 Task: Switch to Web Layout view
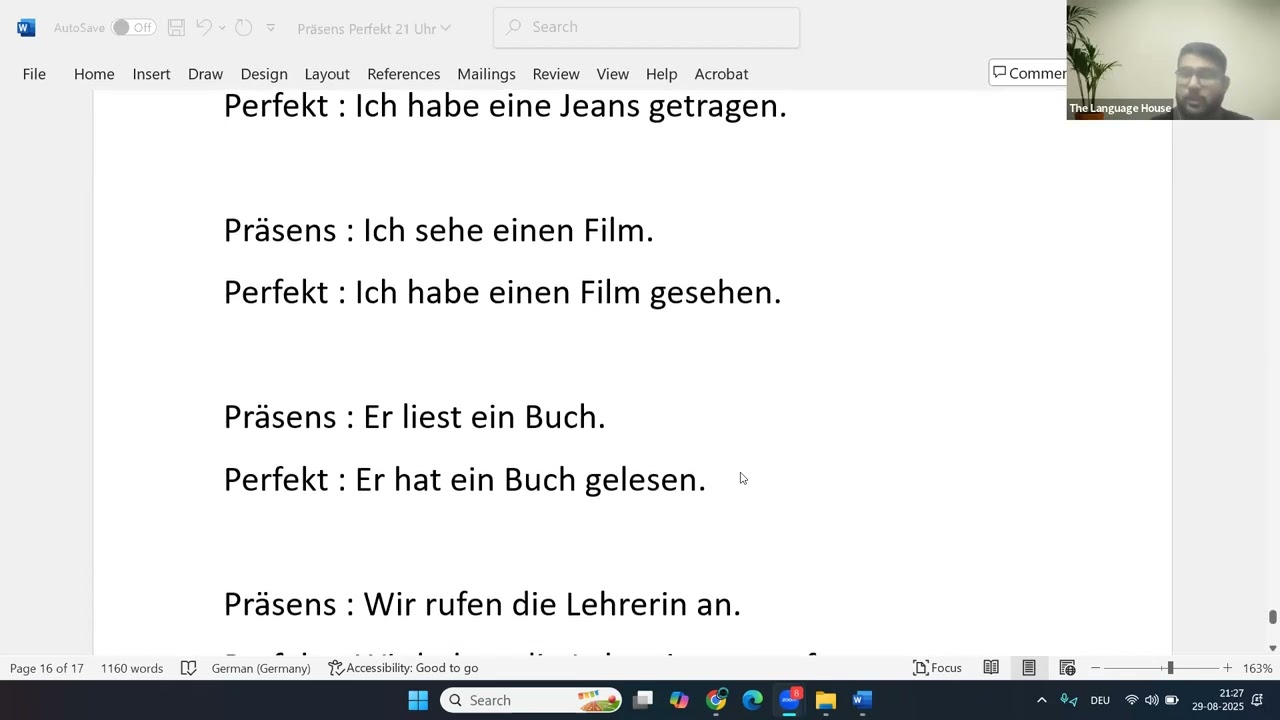(x=1067, y=668)
